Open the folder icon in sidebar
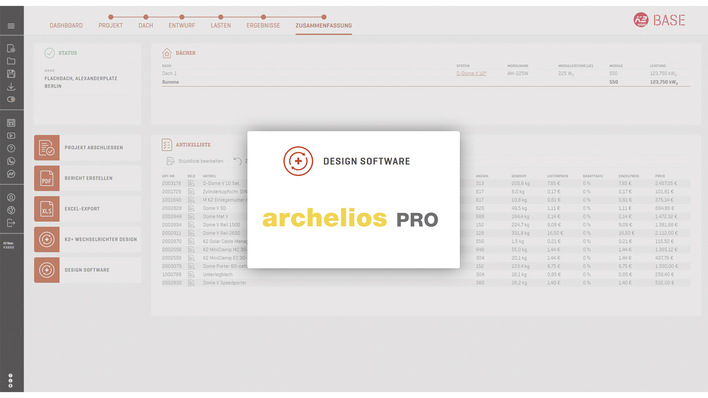The image size is (708, 398). tap(11, 61)
